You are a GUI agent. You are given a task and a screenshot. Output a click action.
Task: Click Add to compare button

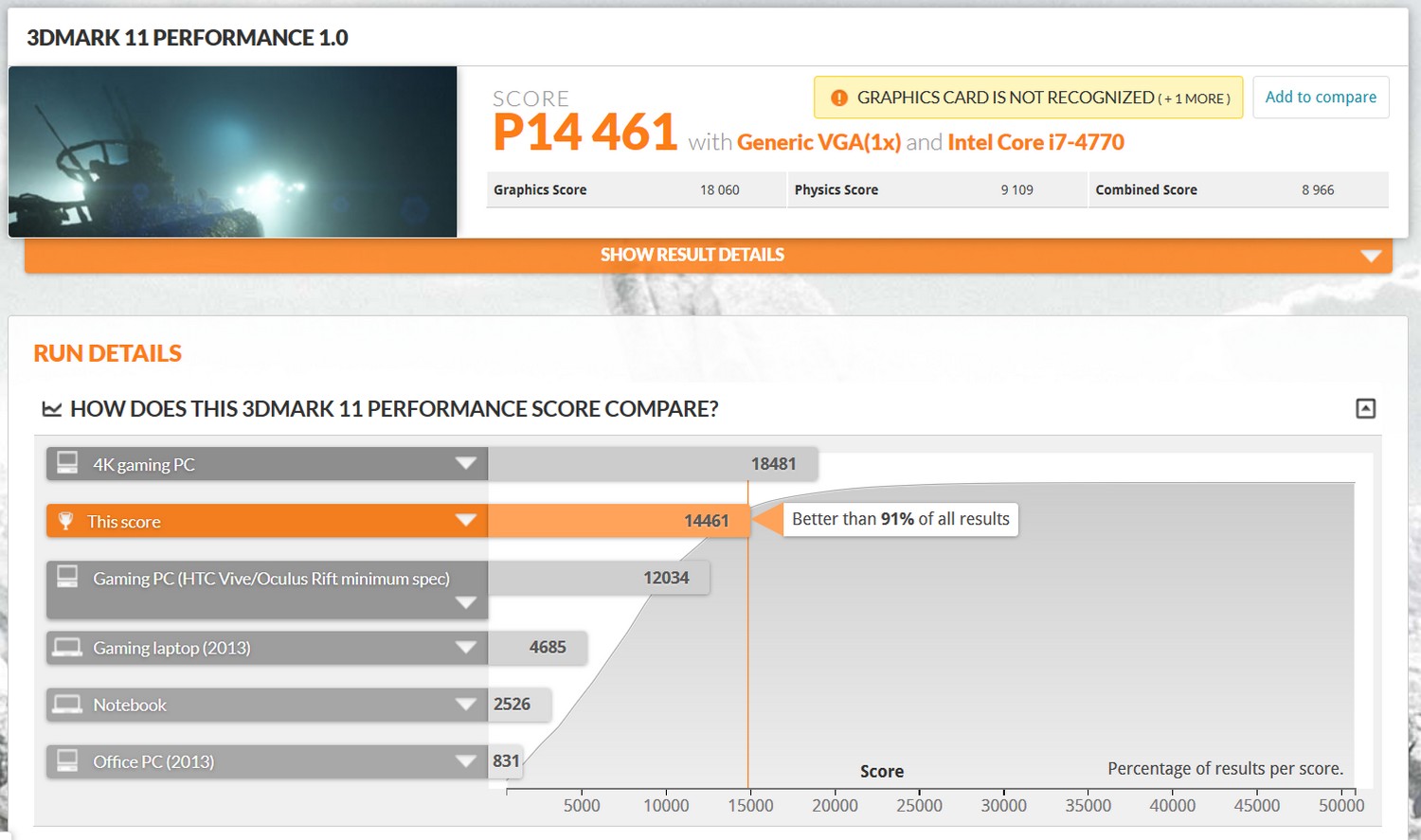pos(1321,98)
